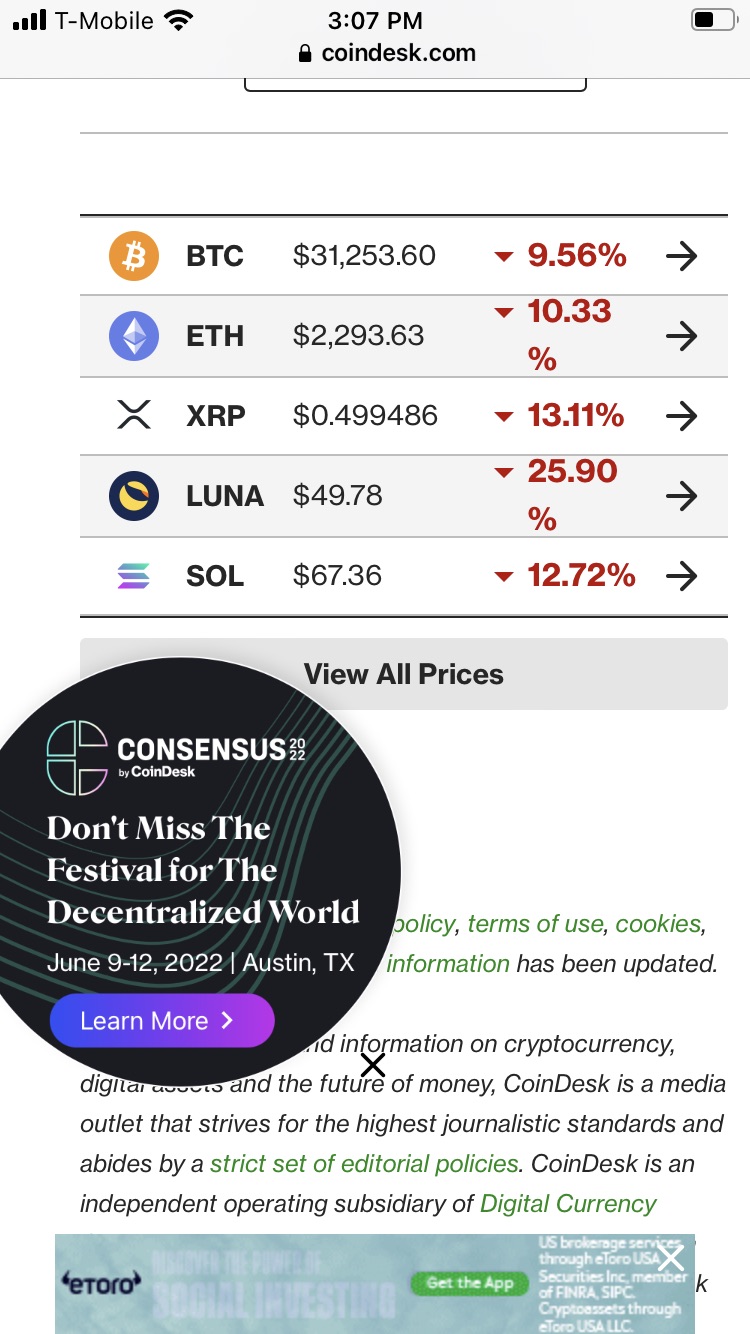Image resolution: width=750 pixels, height=1334 pixels.
Task: Tap the XRP logo icon
Action: click(134, 415)
